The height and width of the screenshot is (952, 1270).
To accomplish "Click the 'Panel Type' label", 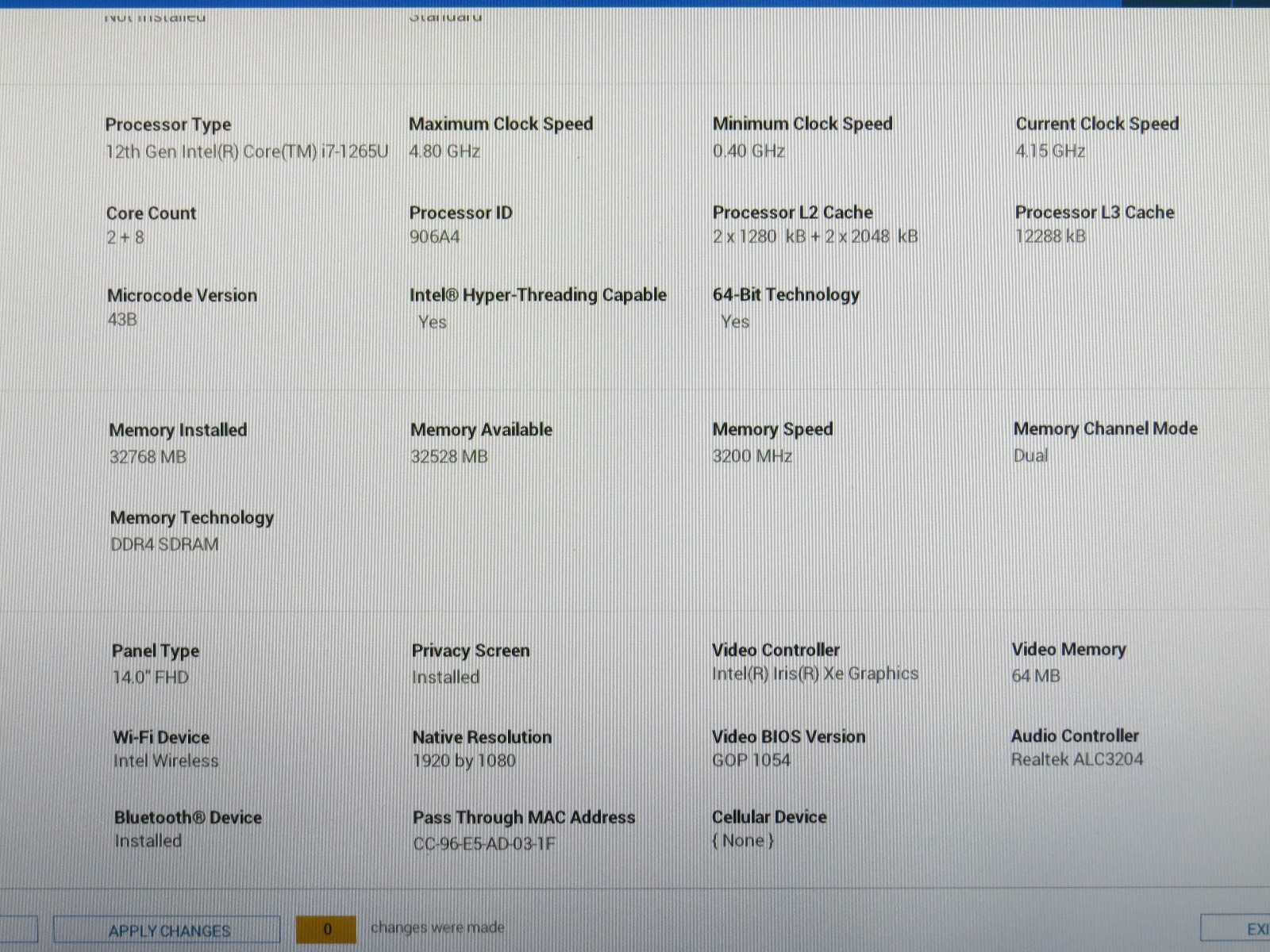I will pos(156,651).
